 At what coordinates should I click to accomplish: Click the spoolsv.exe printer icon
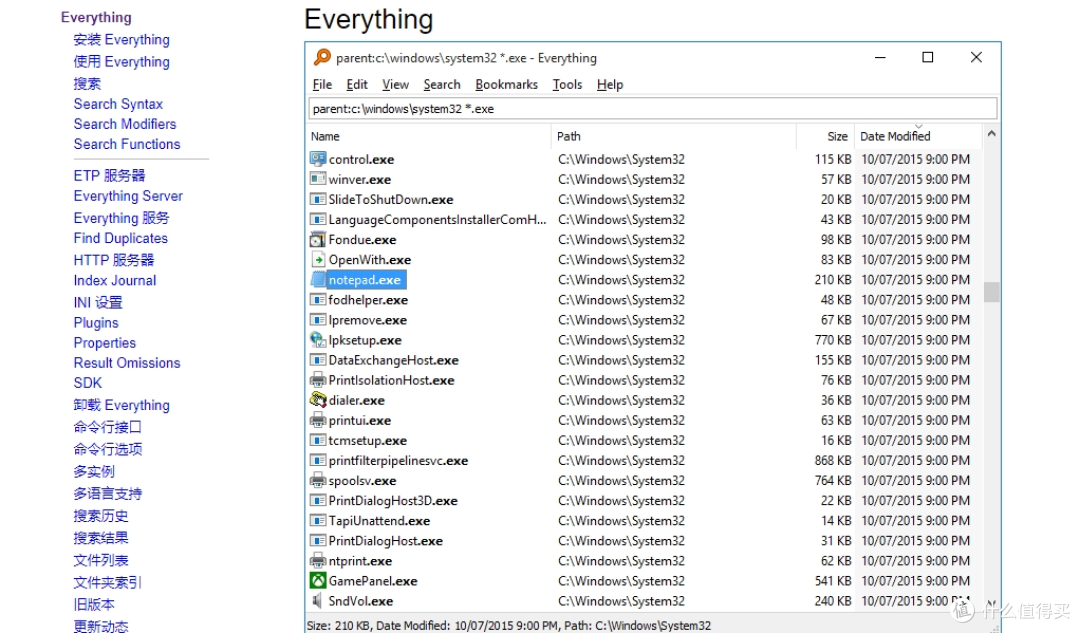[318, 480]
